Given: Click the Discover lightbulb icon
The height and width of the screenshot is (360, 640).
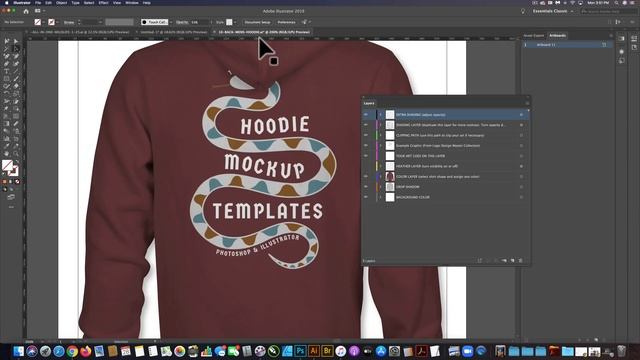Looking at the screenshot, I should 523,11.
